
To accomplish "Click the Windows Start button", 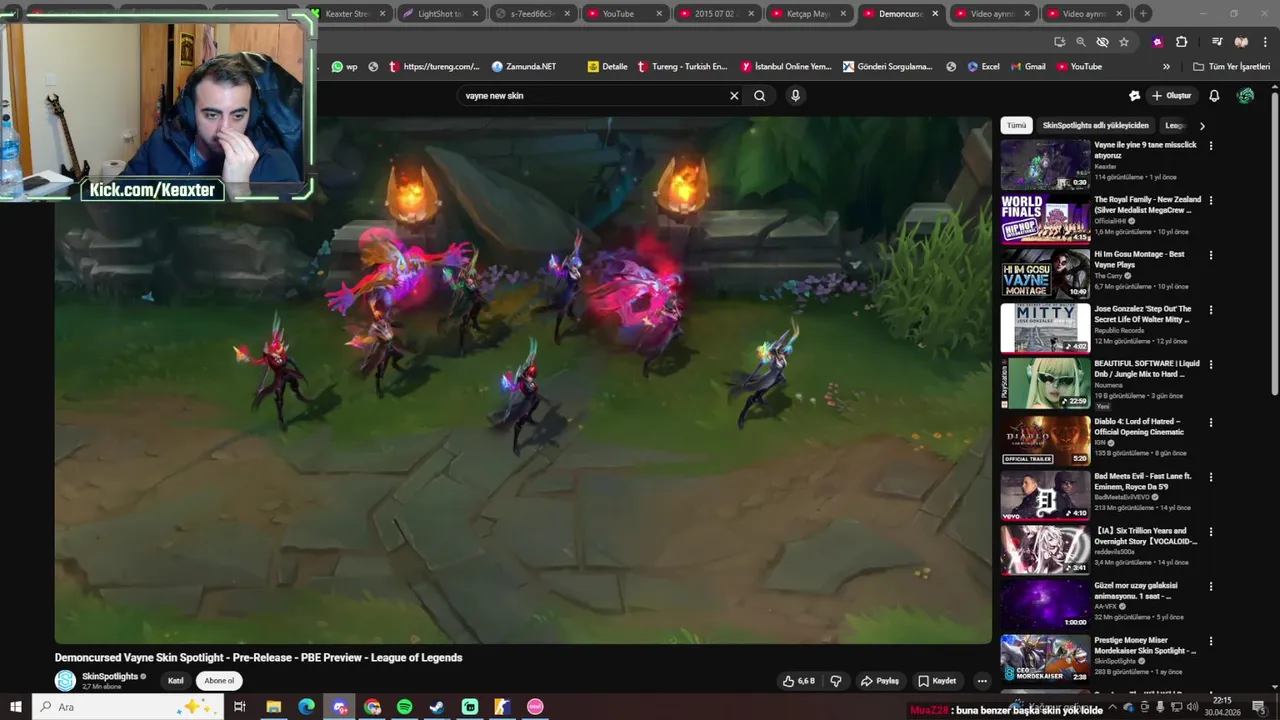I will click(15, 707).
